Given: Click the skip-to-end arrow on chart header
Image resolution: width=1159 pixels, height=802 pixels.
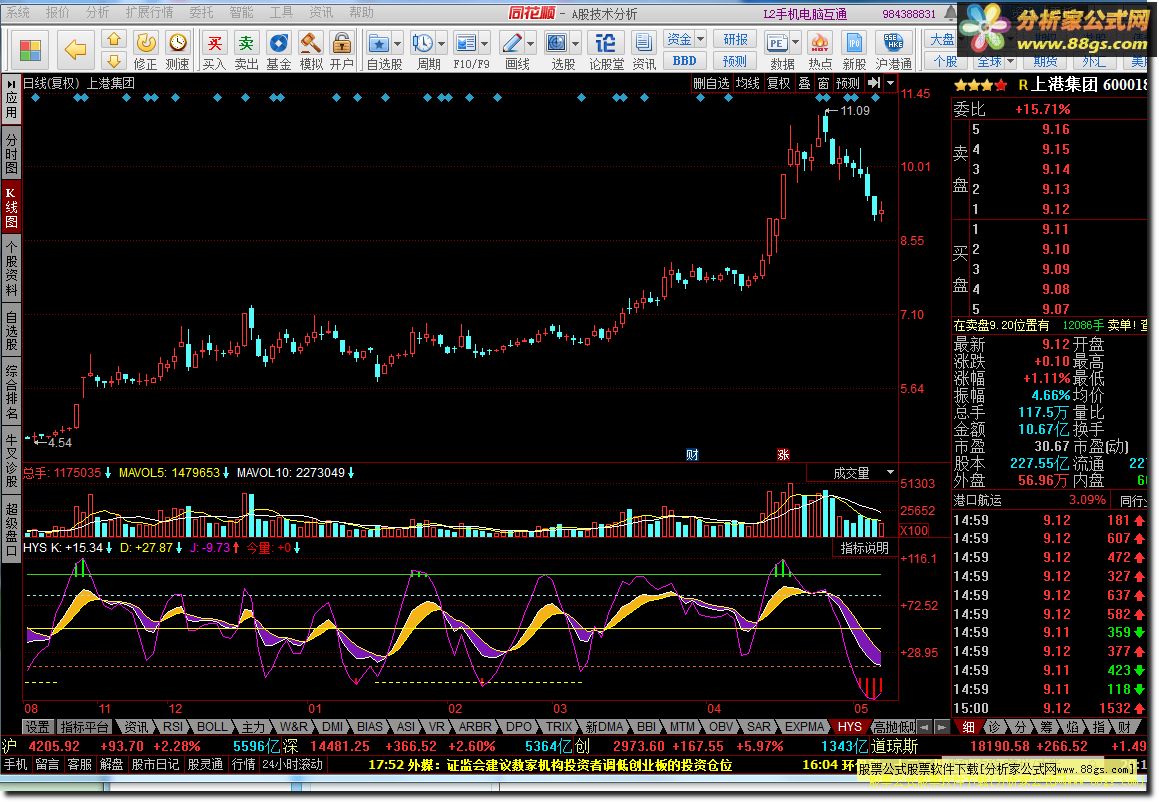Looking at the screenshot, I should (874, 83).
